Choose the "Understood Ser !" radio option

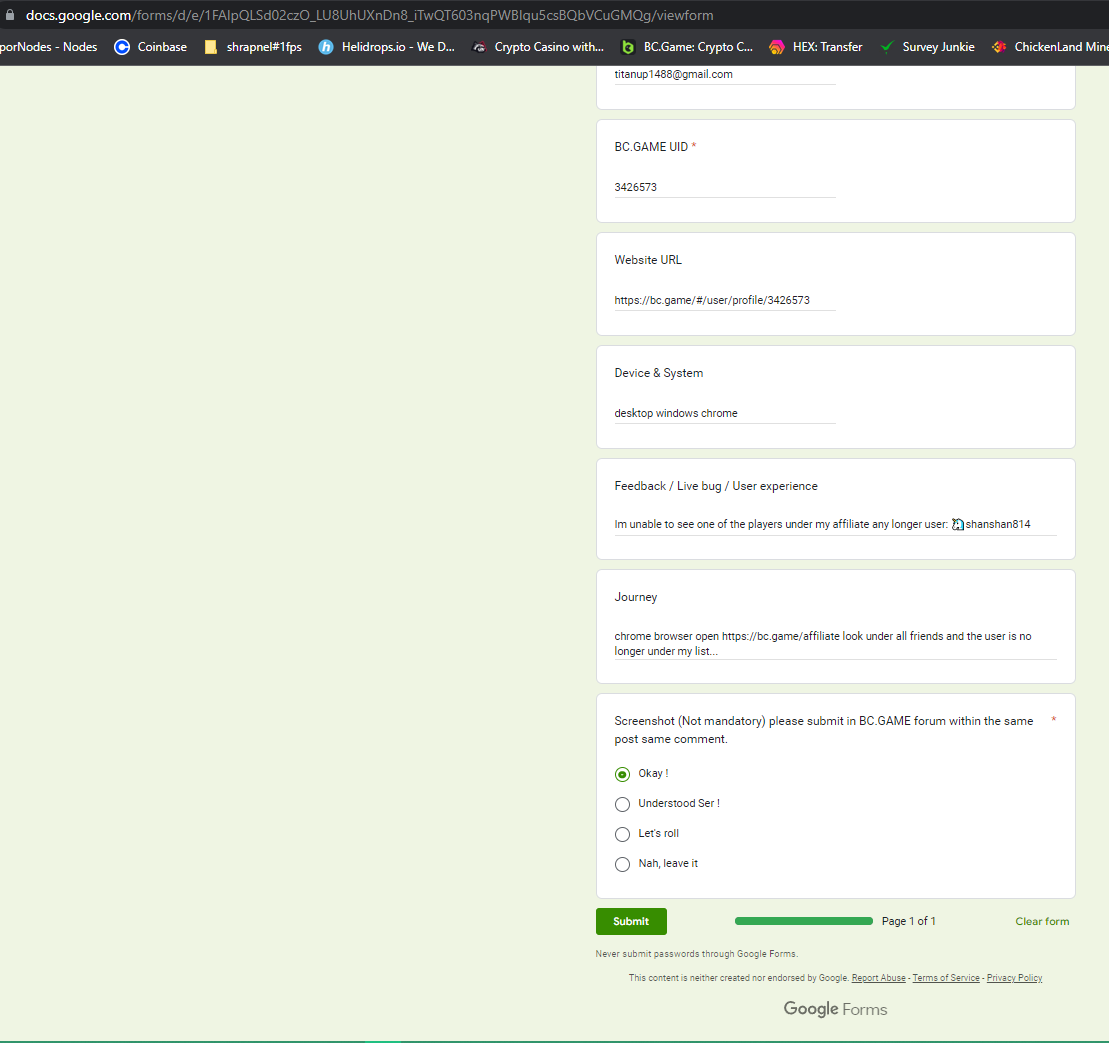click(x=622, y=804)
